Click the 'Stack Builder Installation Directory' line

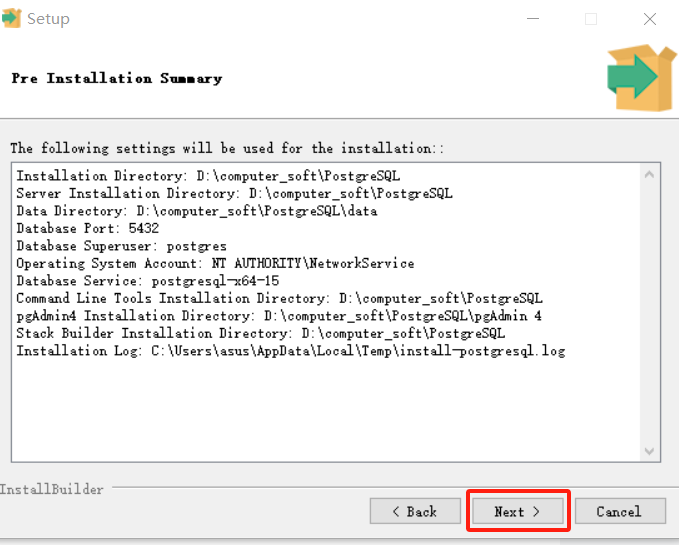point(261,333)
